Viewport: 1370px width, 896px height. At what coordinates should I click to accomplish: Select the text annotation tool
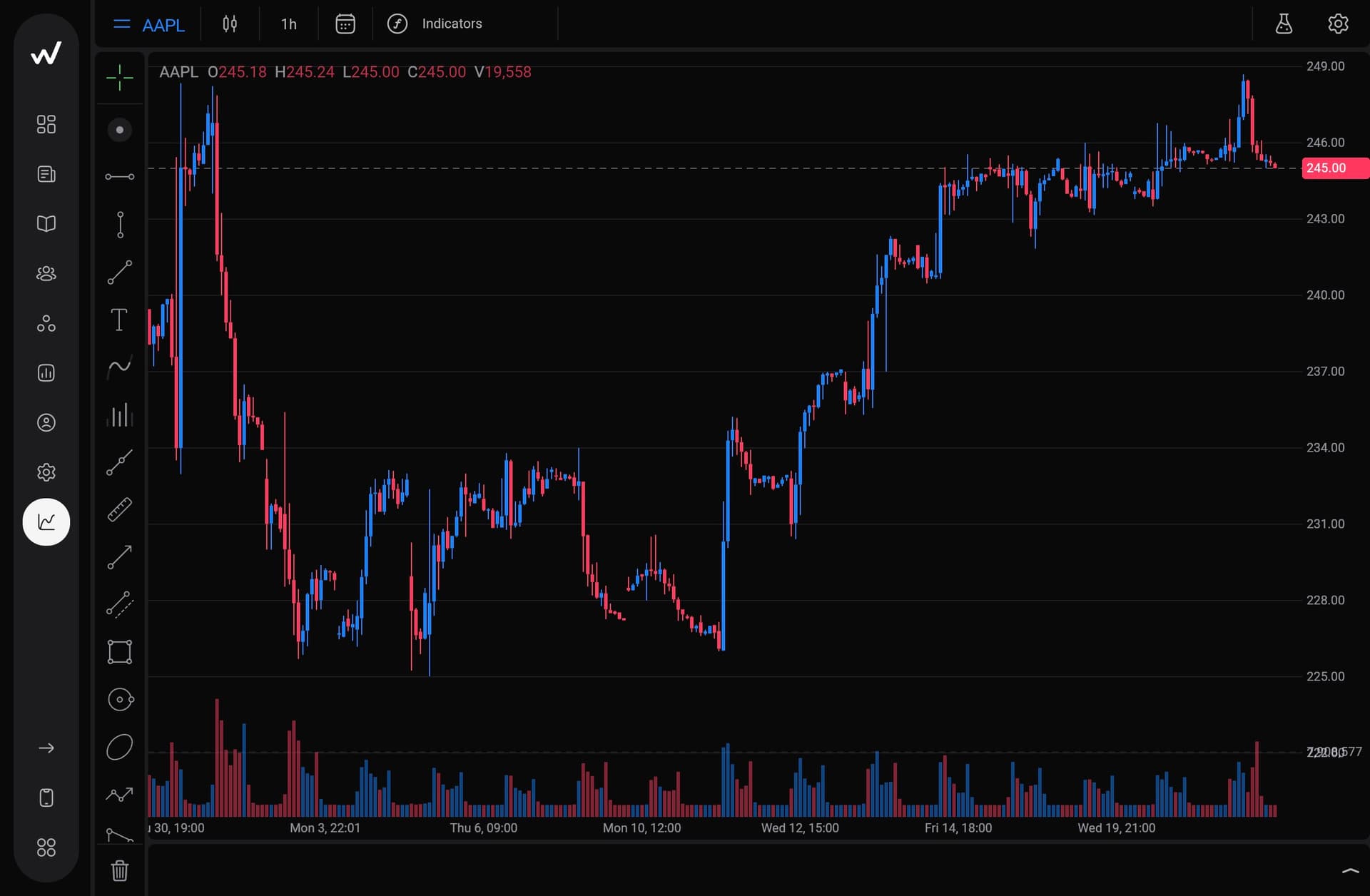(x=119, y=320)
